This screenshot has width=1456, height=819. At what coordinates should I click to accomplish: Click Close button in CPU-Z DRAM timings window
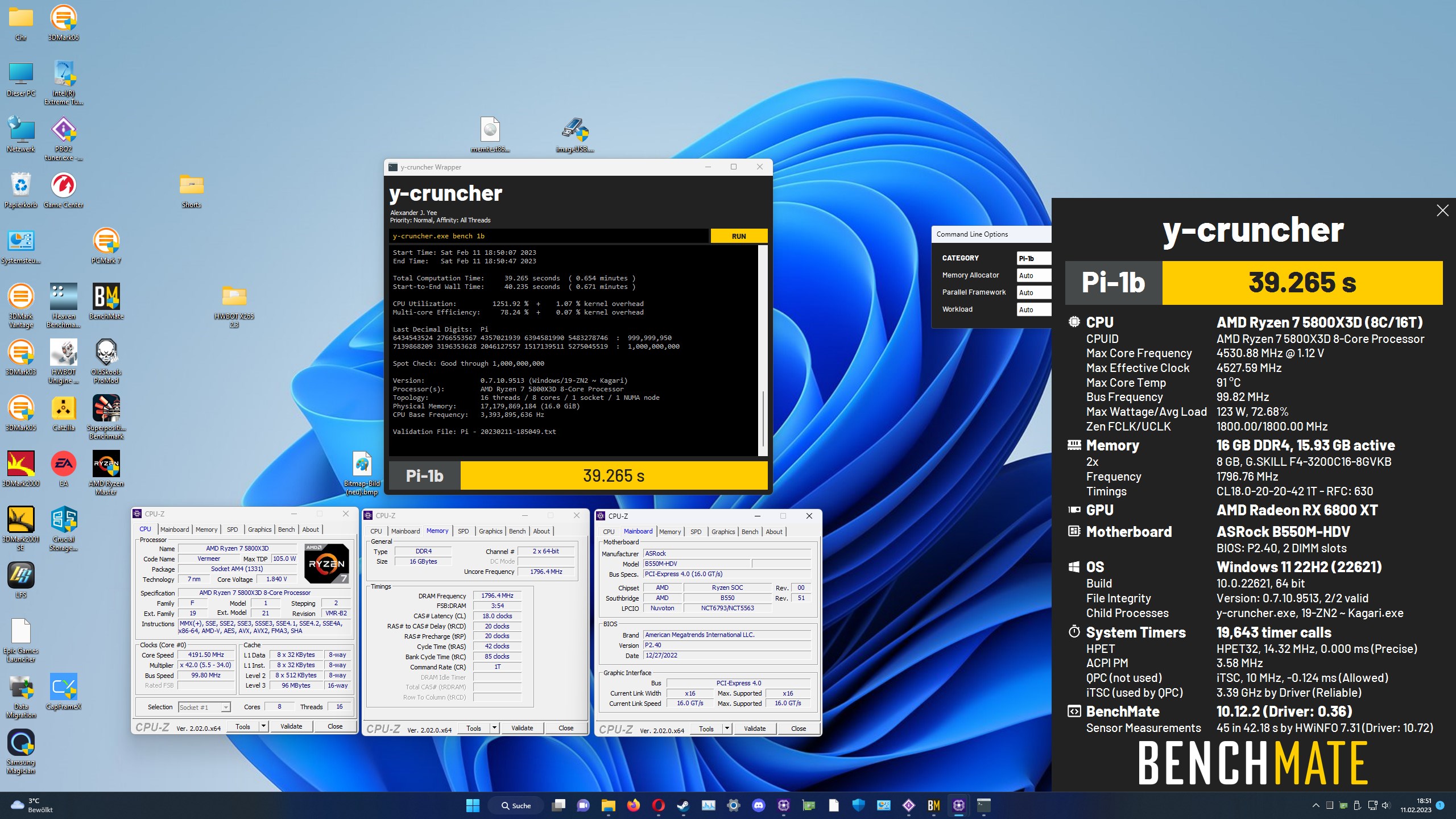click(566, 728)
